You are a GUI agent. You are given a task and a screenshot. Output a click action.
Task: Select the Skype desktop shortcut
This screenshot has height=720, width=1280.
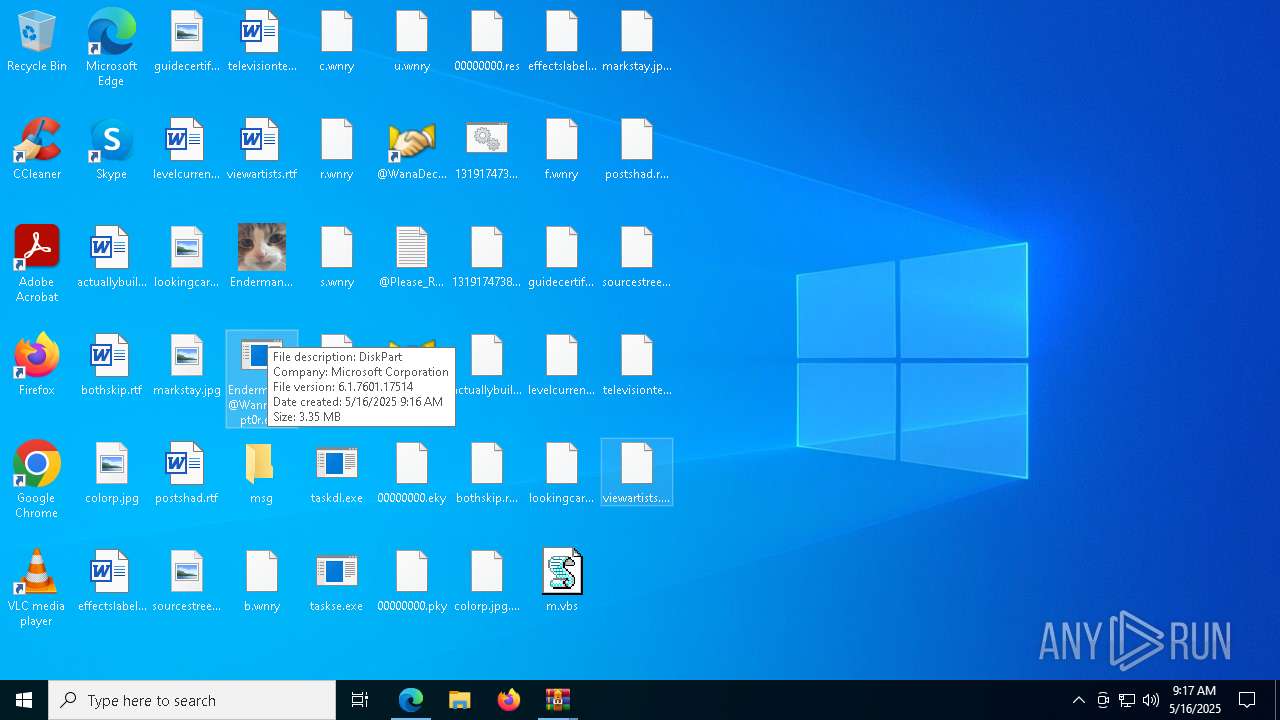(x=111, y=150)
